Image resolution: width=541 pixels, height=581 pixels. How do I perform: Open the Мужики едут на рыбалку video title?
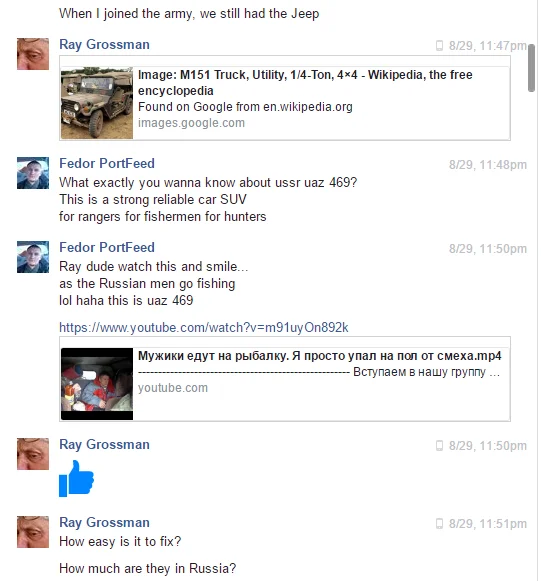pos(319,356)
